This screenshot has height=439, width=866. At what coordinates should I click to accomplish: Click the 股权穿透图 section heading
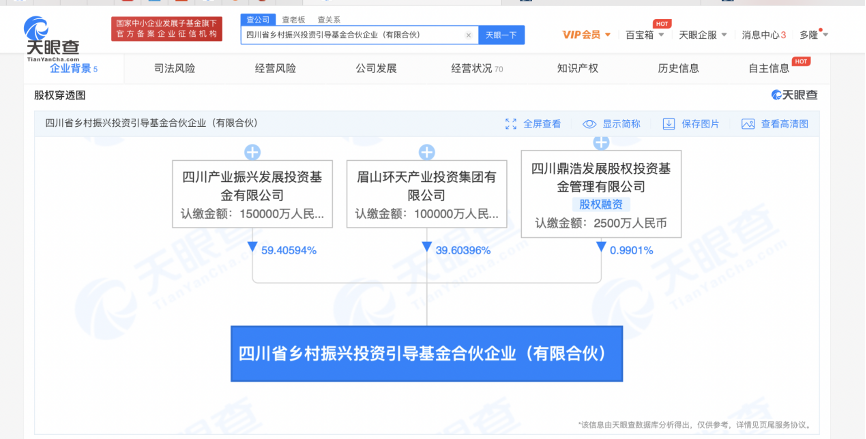[60, 95]
